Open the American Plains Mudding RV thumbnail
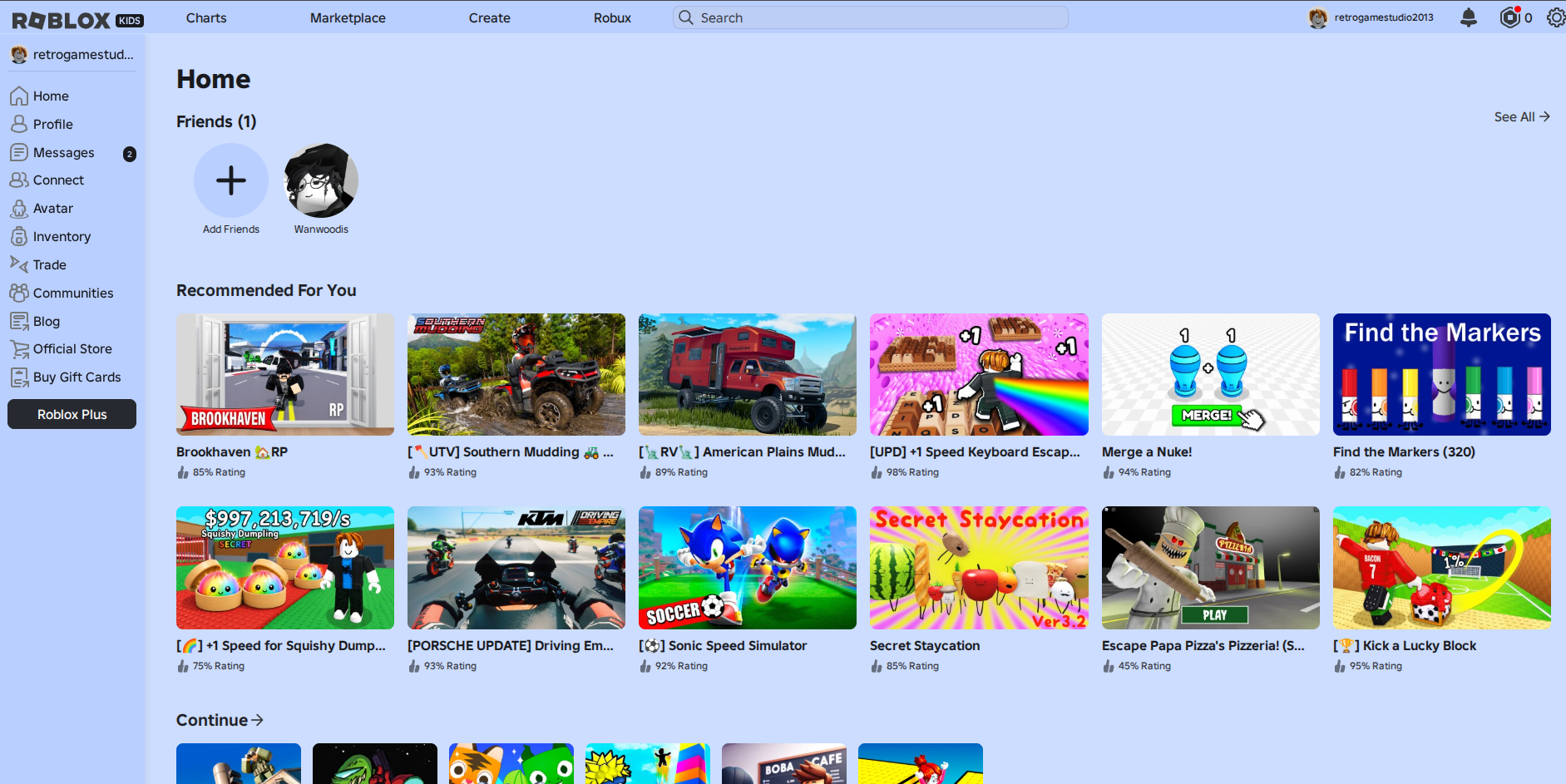 click(x=748, y=374)
